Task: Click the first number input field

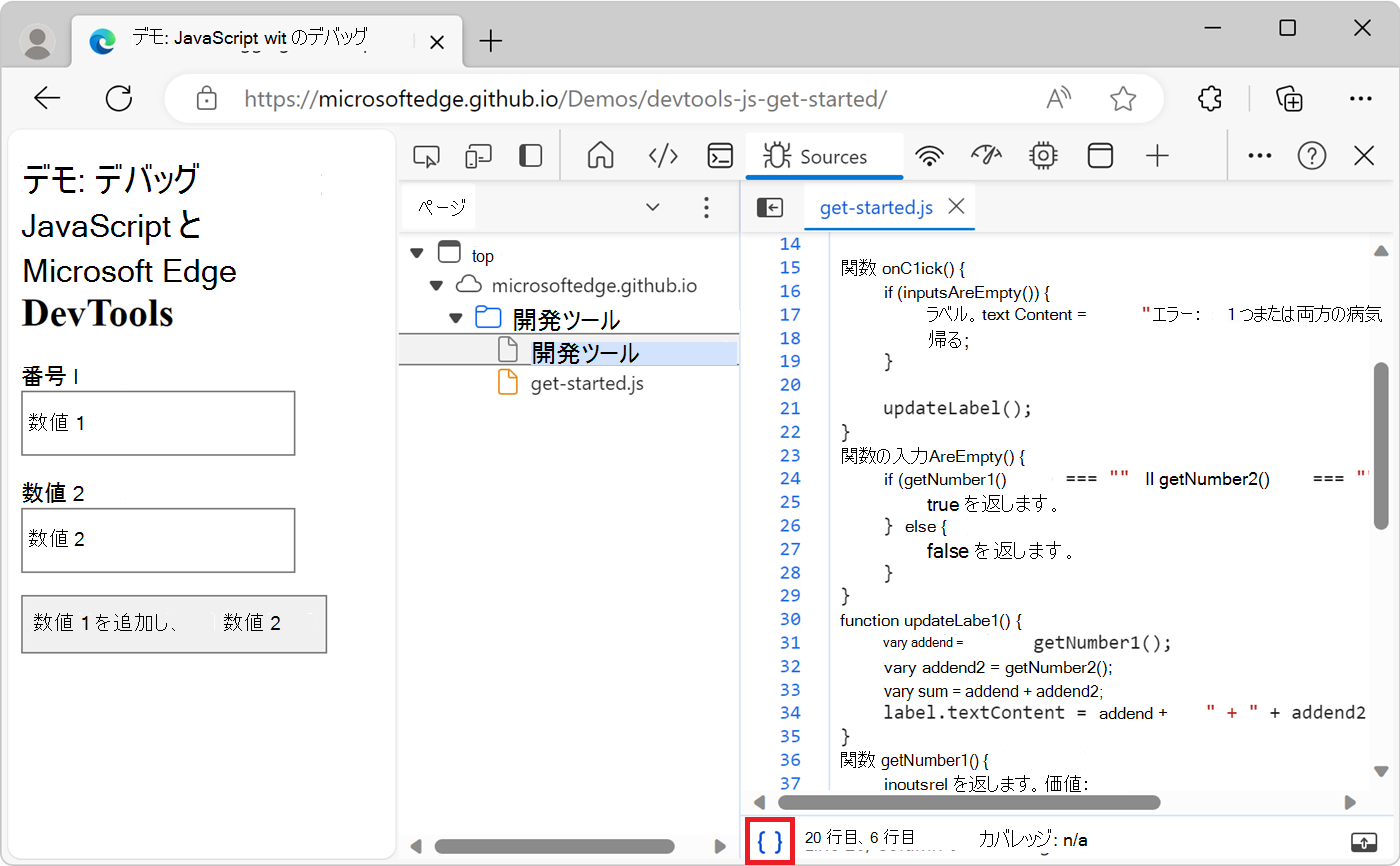Action: (x=158, y=423)
